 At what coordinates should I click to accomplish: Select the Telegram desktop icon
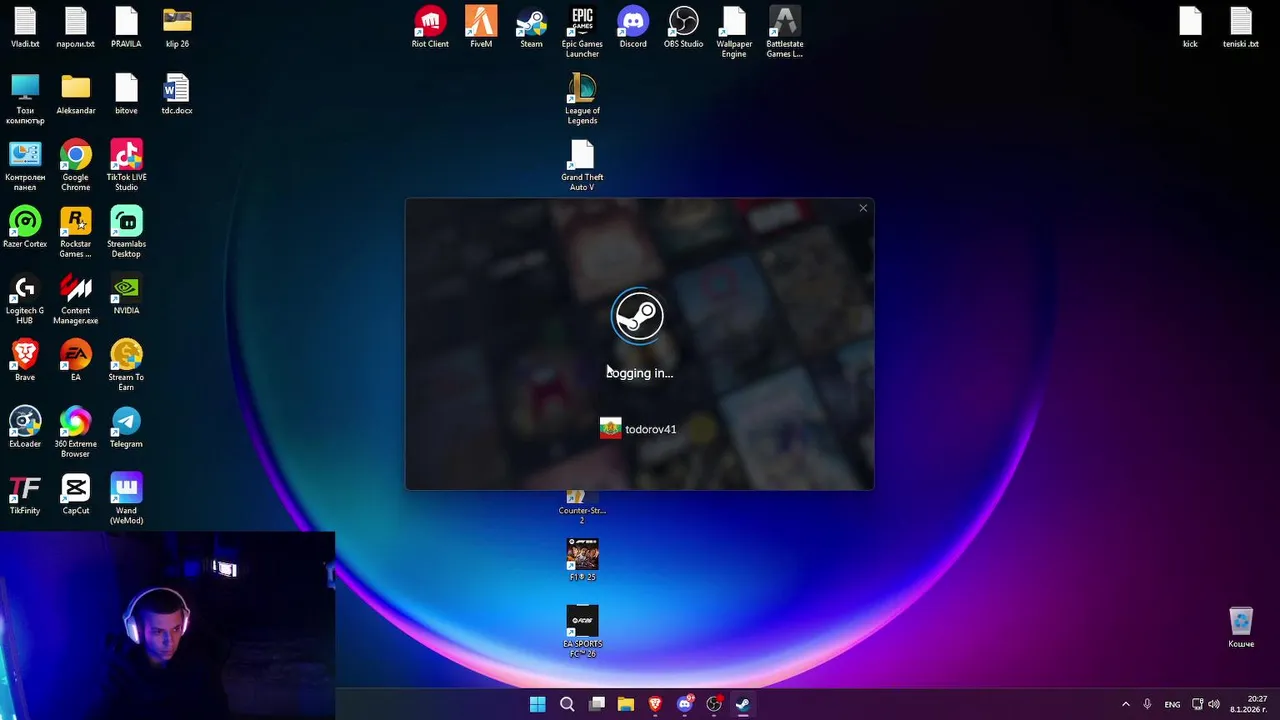126,427
